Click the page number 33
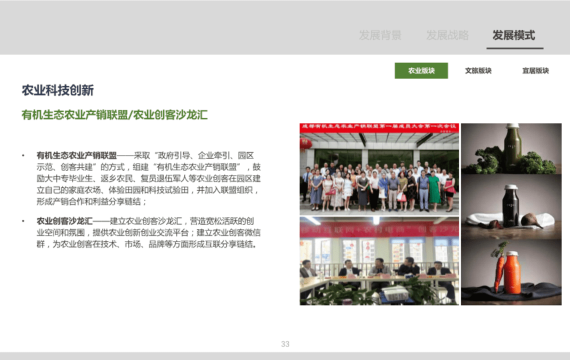The height and width of the screenshot is (360, 570). coord(285,344)
